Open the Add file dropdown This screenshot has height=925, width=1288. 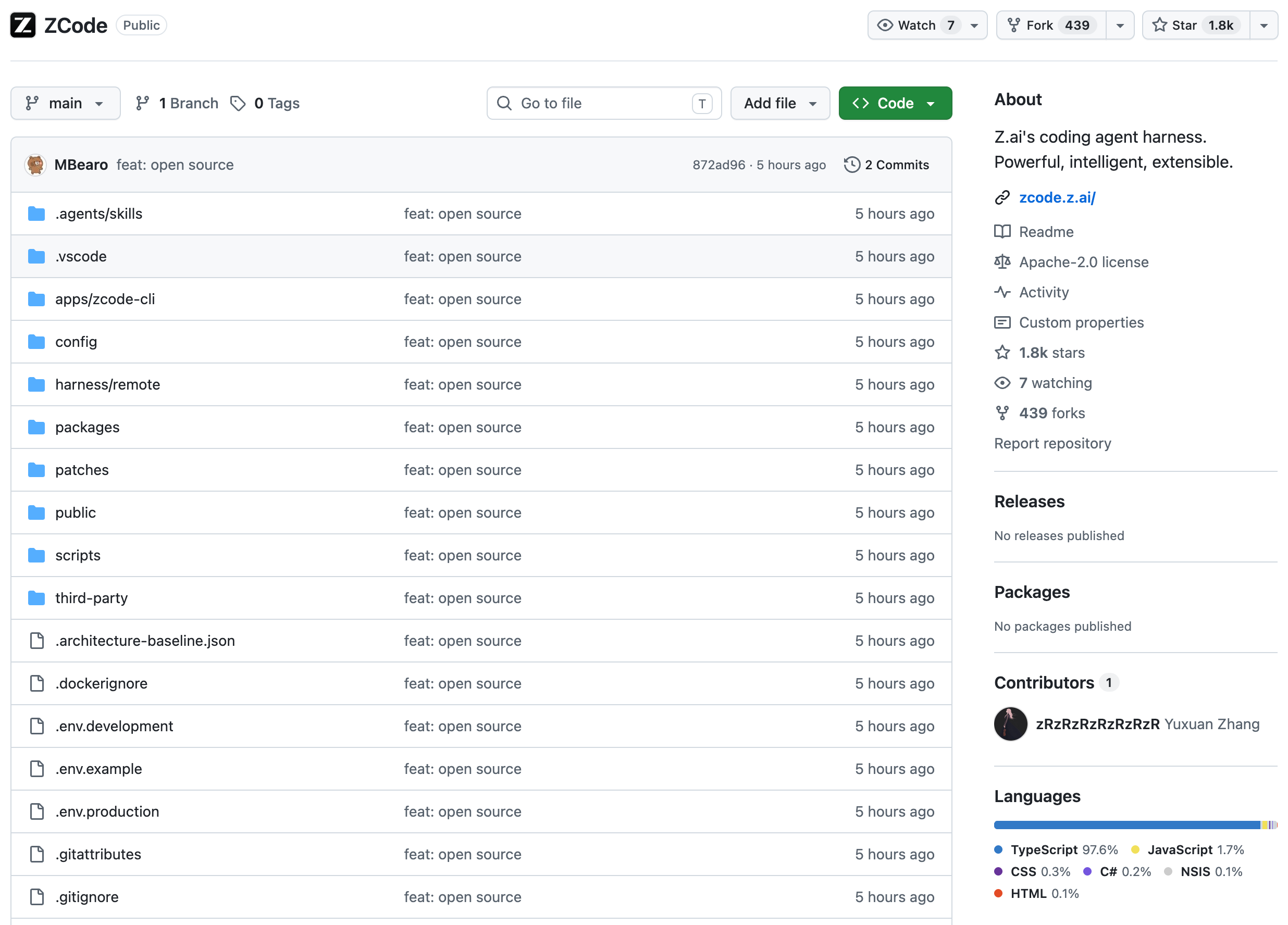779,103
